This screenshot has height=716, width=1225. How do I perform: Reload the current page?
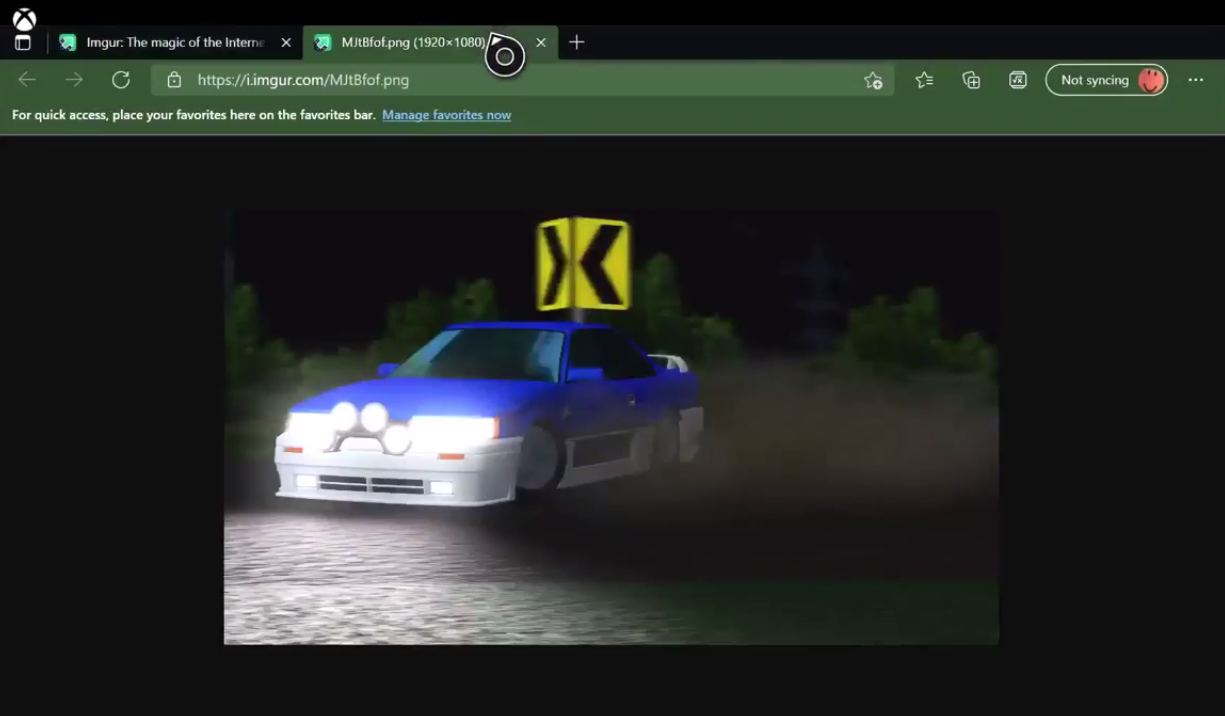(x=121, y=80)
